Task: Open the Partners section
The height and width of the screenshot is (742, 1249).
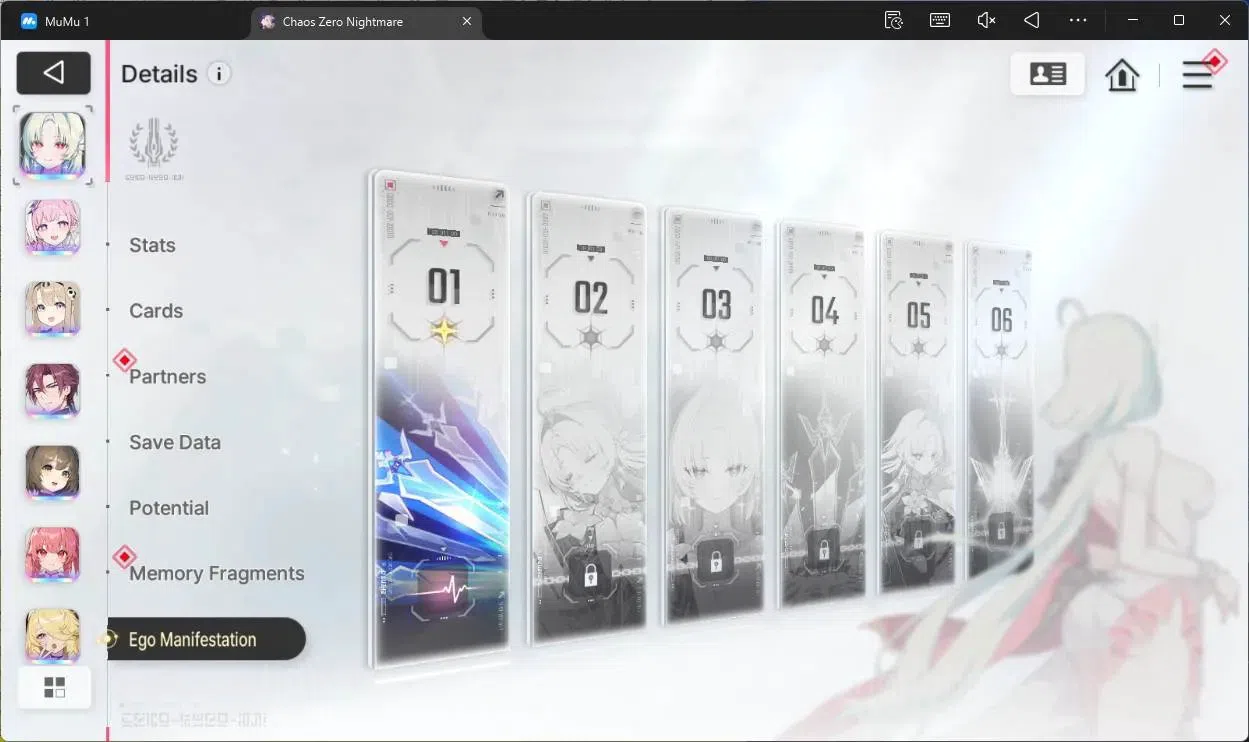Action: tap(167, 377)
